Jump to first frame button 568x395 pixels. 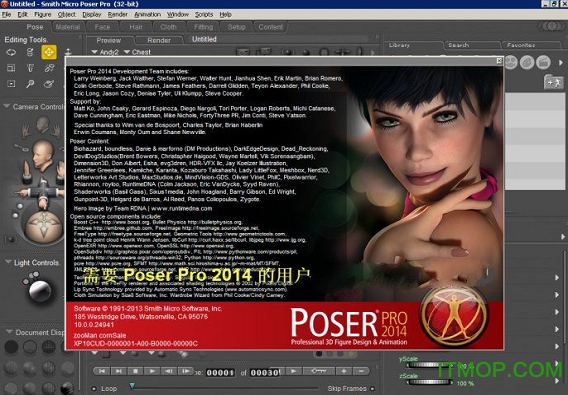pyautogui.click(x=102, y=371)
